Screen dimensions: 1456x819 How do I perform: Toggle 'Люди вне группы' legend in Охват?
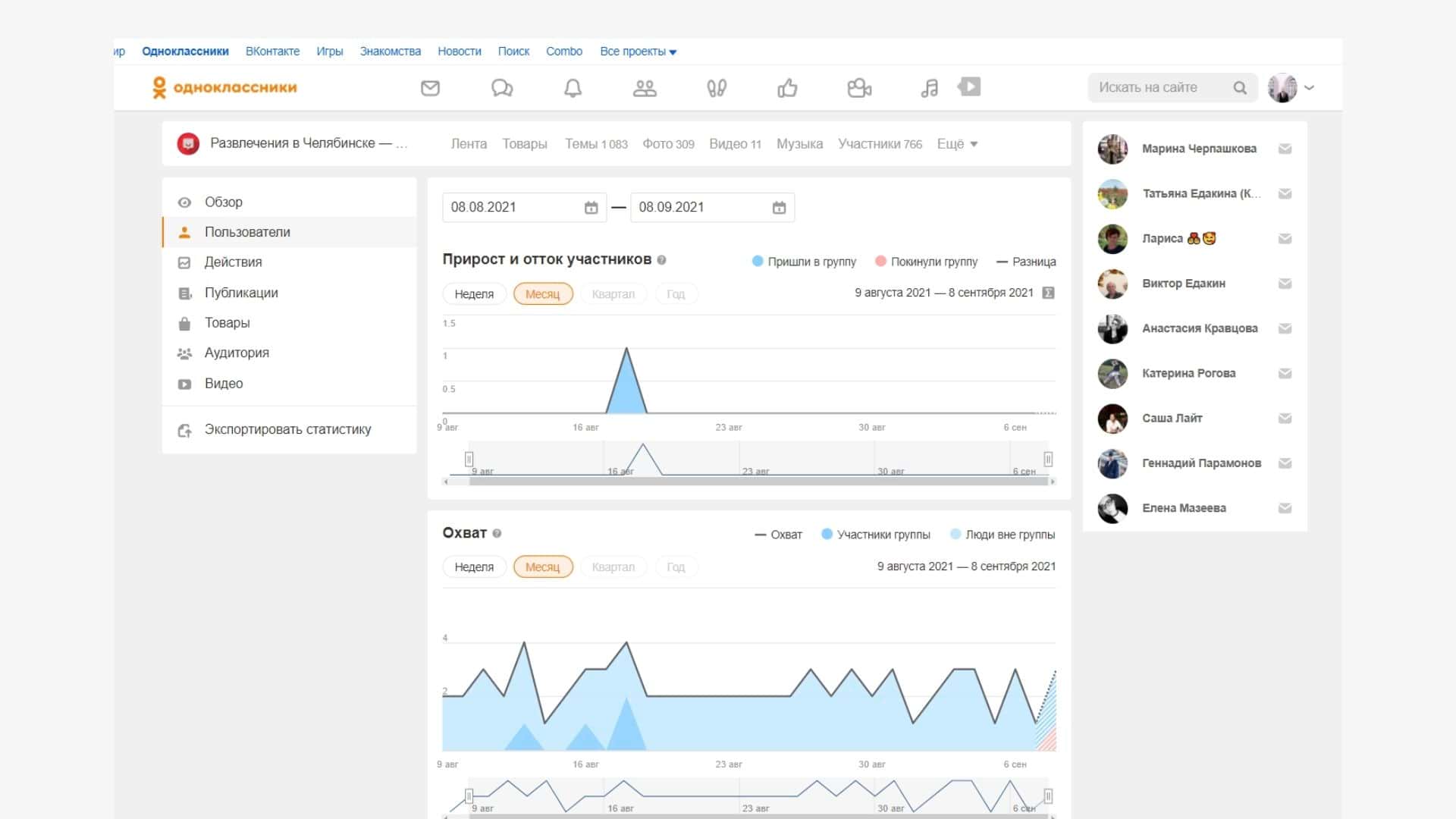click(x=1003, y=535)
